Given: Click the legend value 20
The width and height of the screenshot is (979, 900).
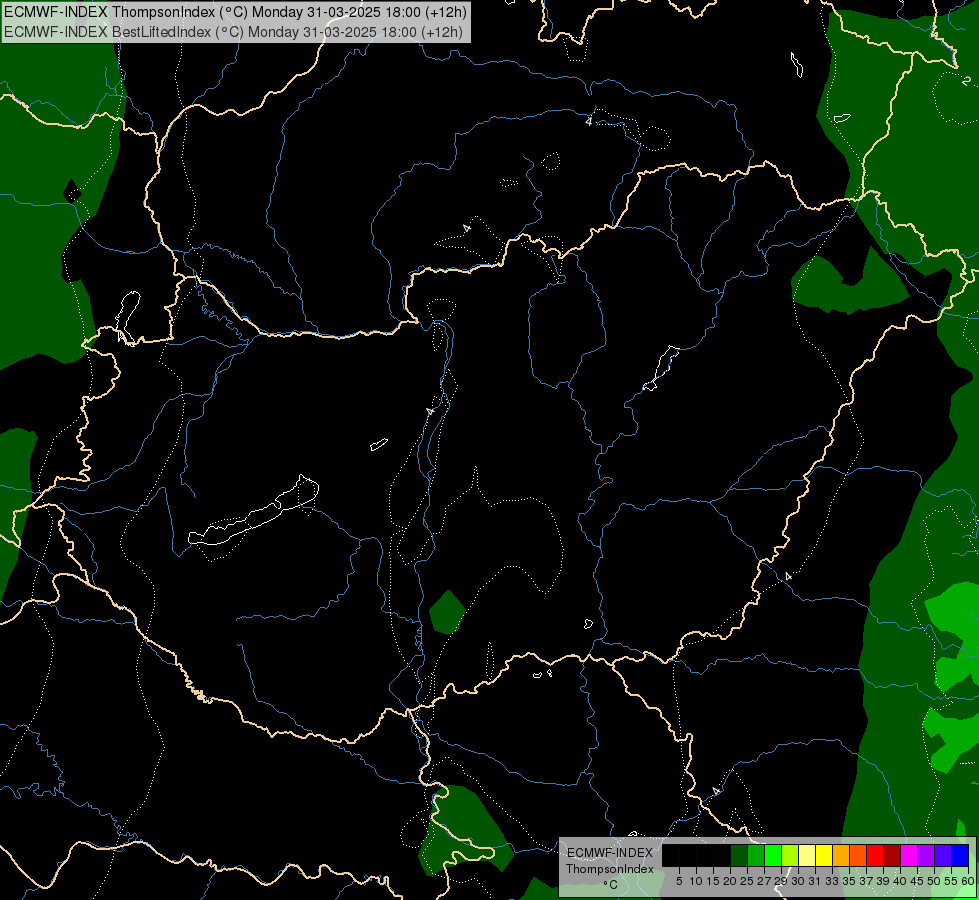Looking at the screenshot, I should pos(731,881).
